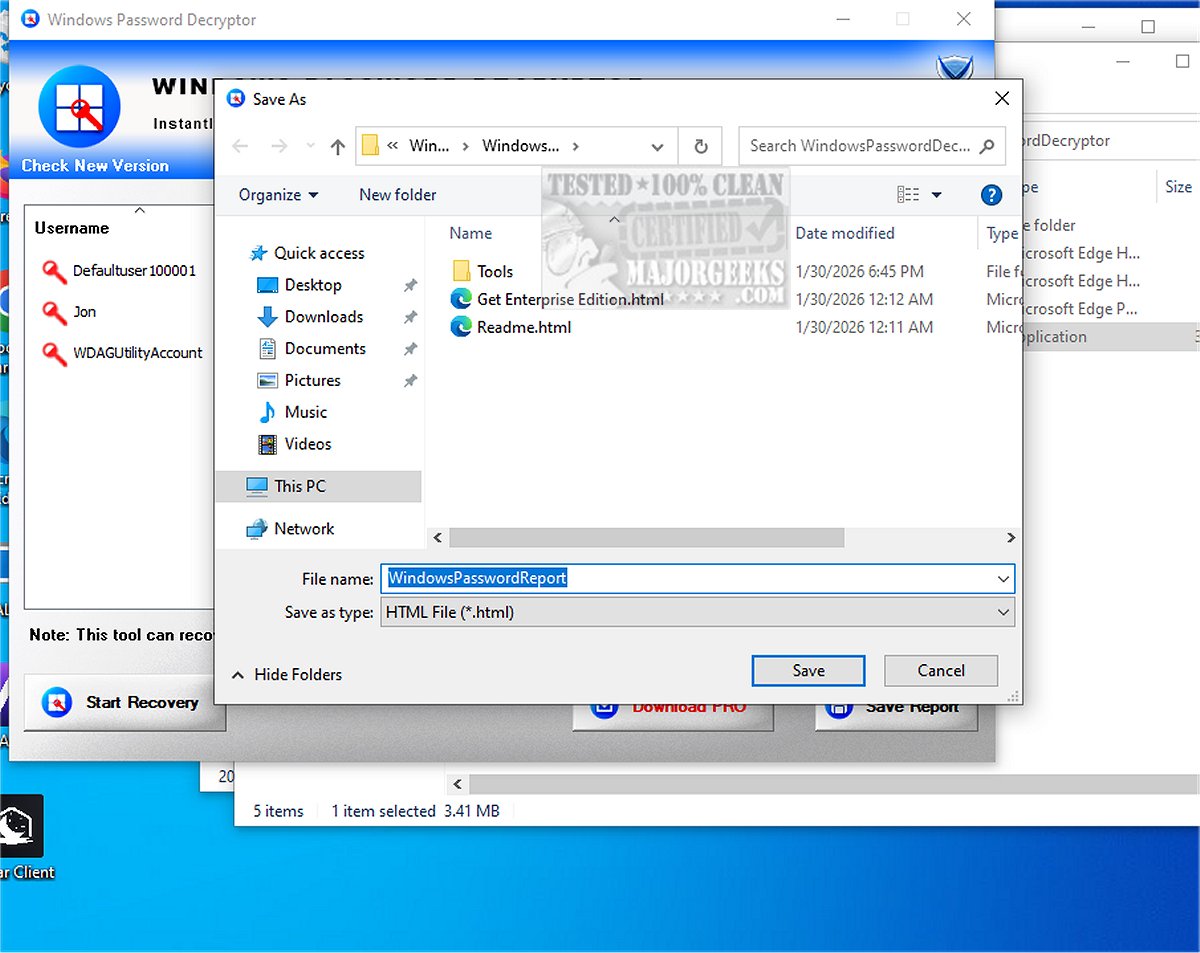Click the Edge icon of Readme.html
The height and width of the screenshot is (953, 1200).
tap(461, 327)
